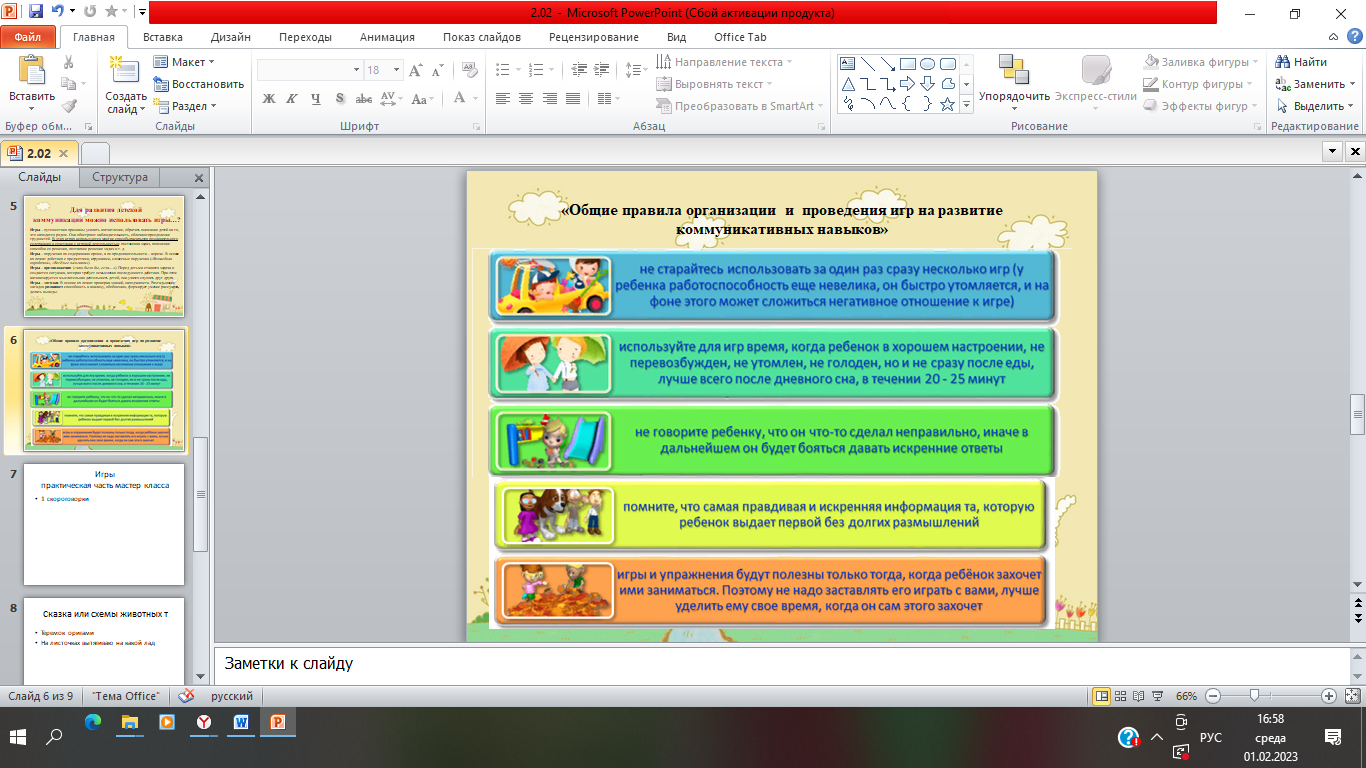1366x768 pixels.
Task: Switch to normal view in the status bar
Action: [x=1102, y=696]
